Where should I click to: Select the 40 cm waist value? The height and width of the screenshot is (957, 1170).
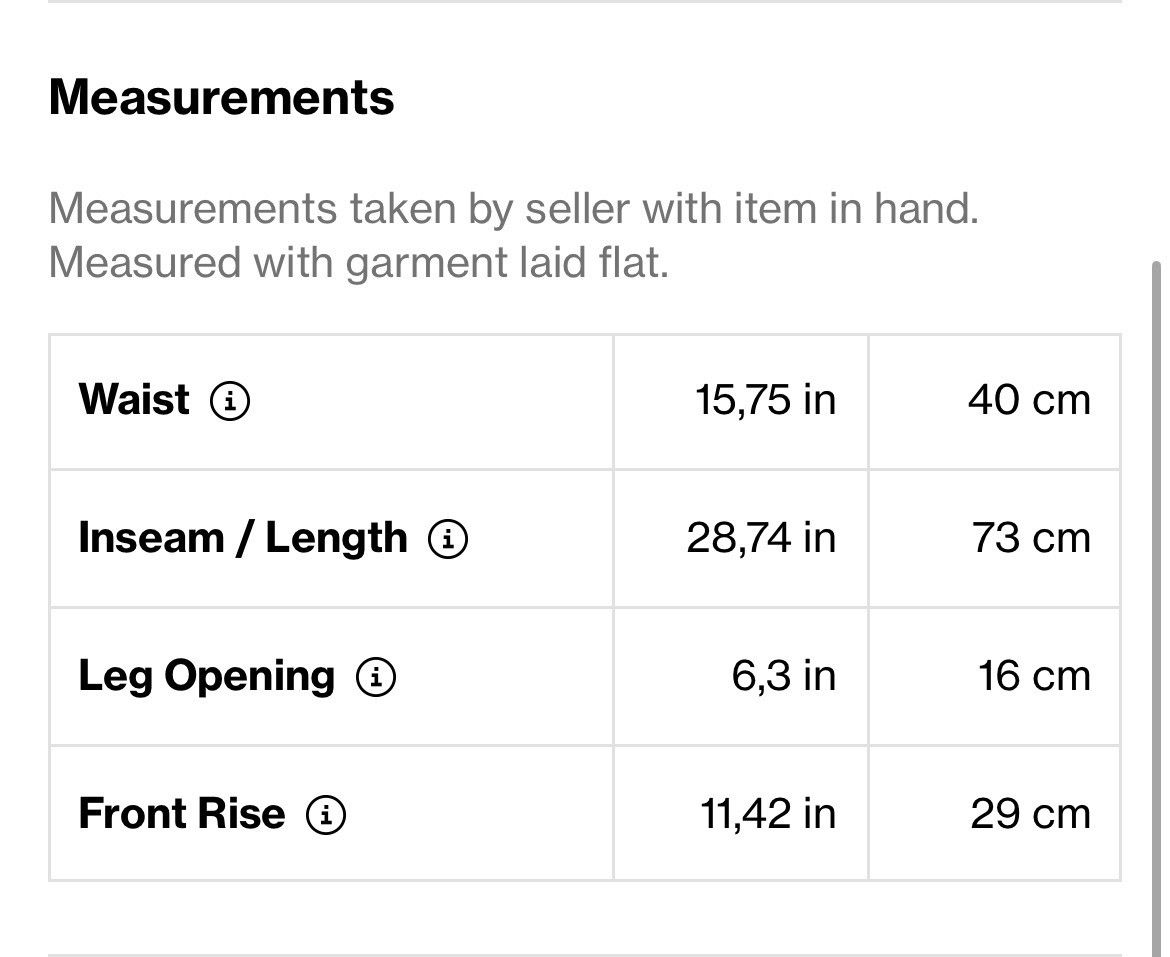pos(1030,400)
